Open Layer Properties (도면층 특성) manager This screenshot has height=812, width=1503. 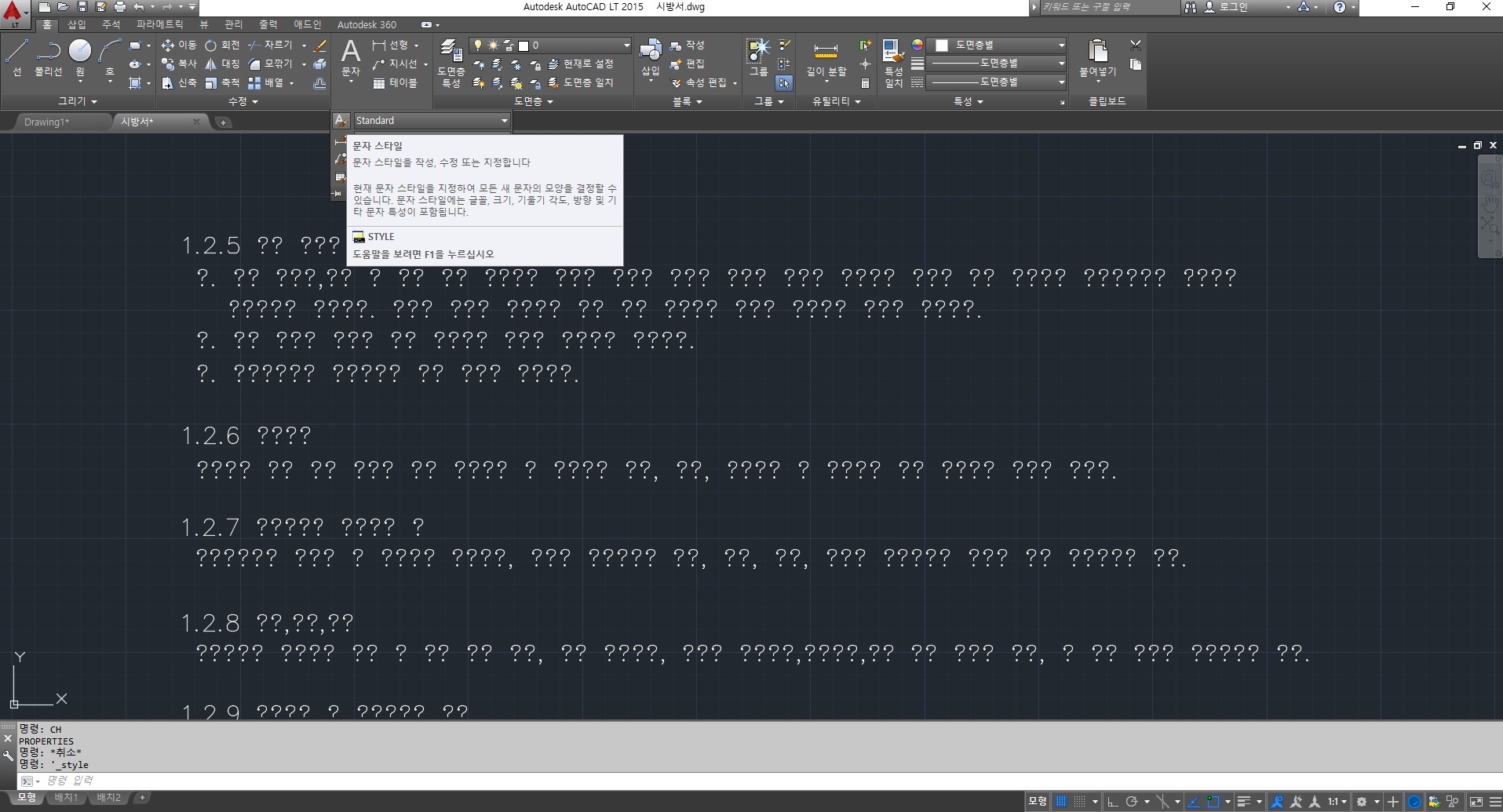coord(451,63)
